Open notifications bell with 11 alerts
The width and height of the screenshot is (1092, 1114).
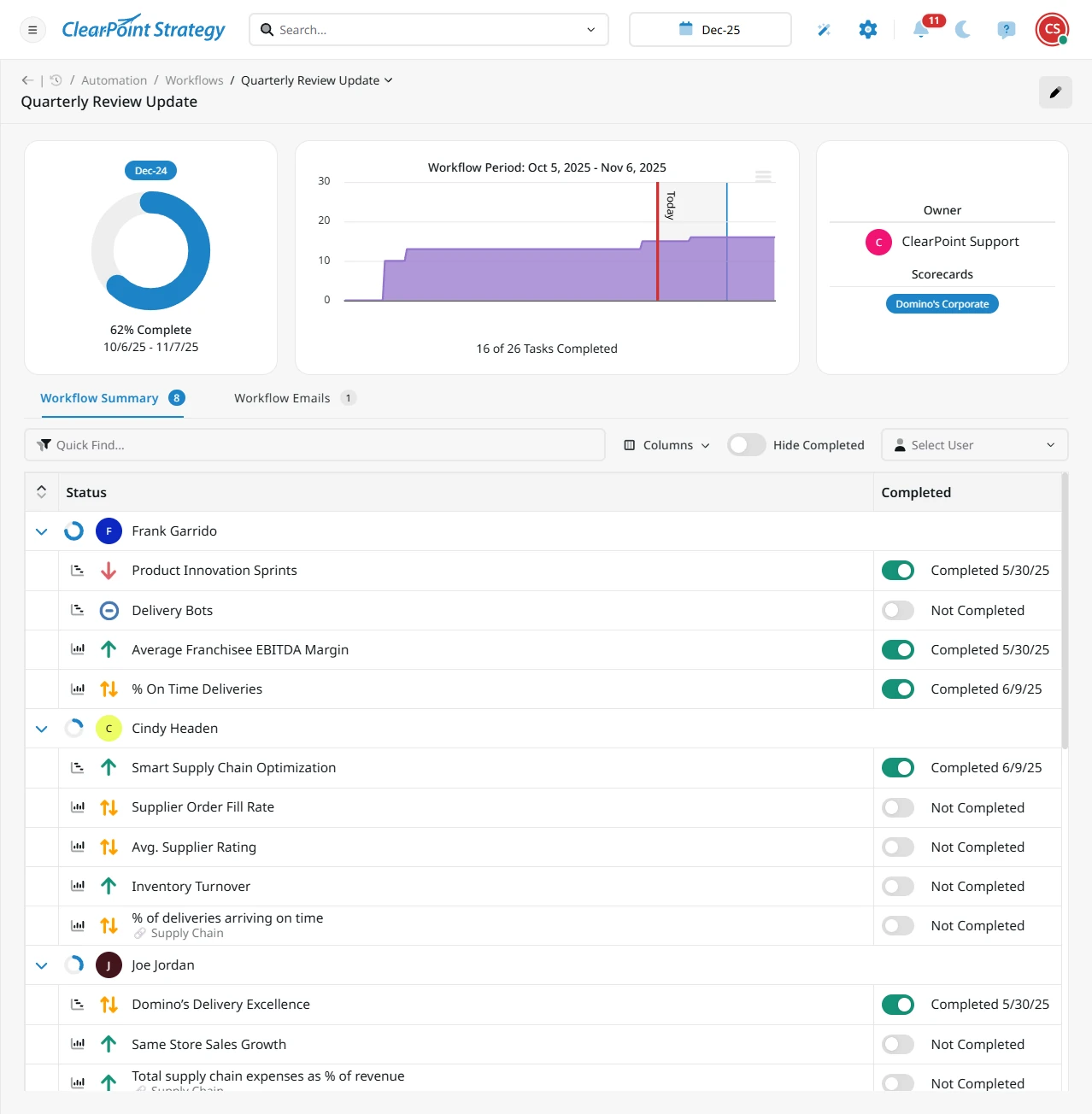point(921,30)
